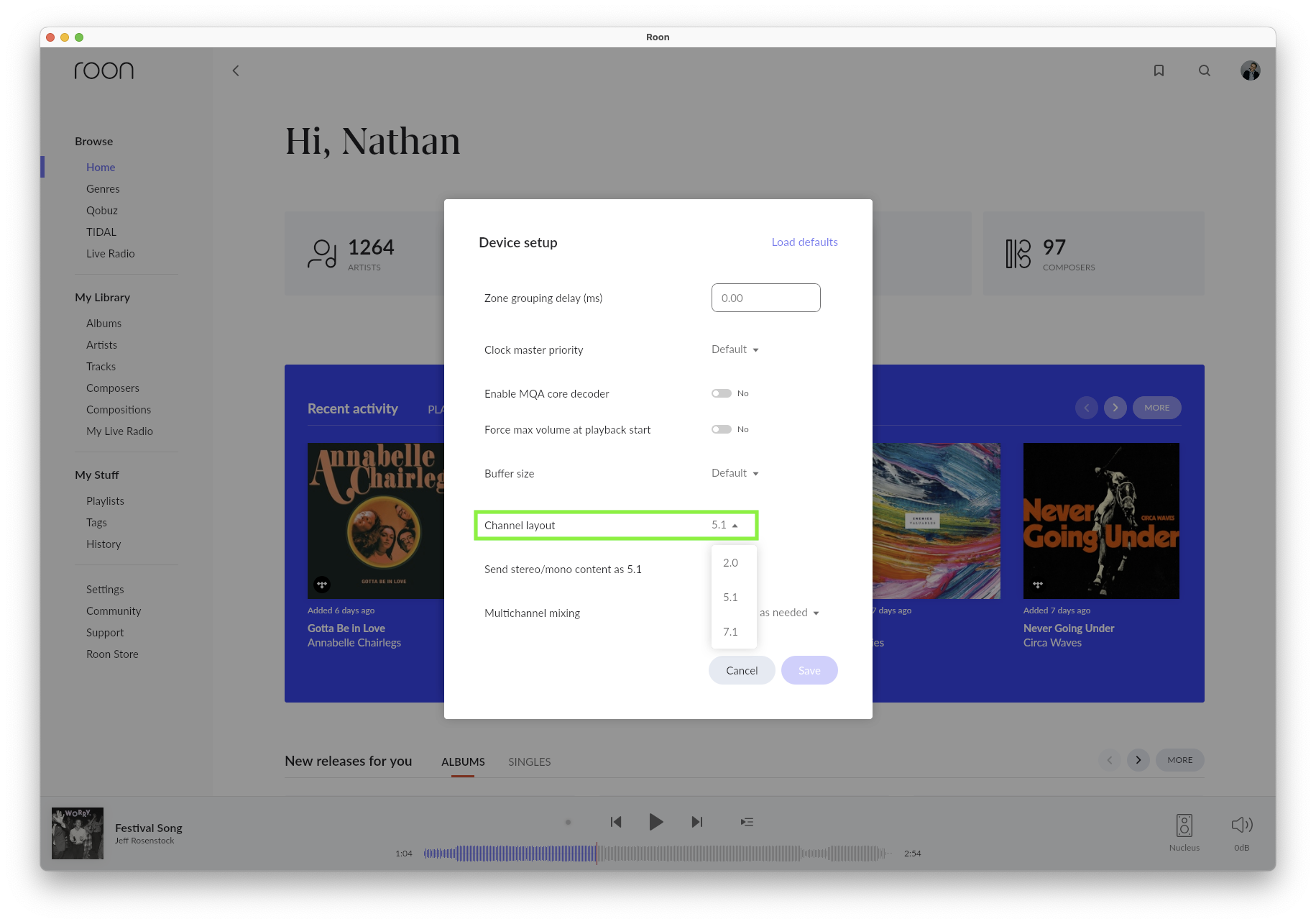This screenshot has width=1316, height=924.
Task: Click Zone grouping delay input field
Action: coord(765,298)
